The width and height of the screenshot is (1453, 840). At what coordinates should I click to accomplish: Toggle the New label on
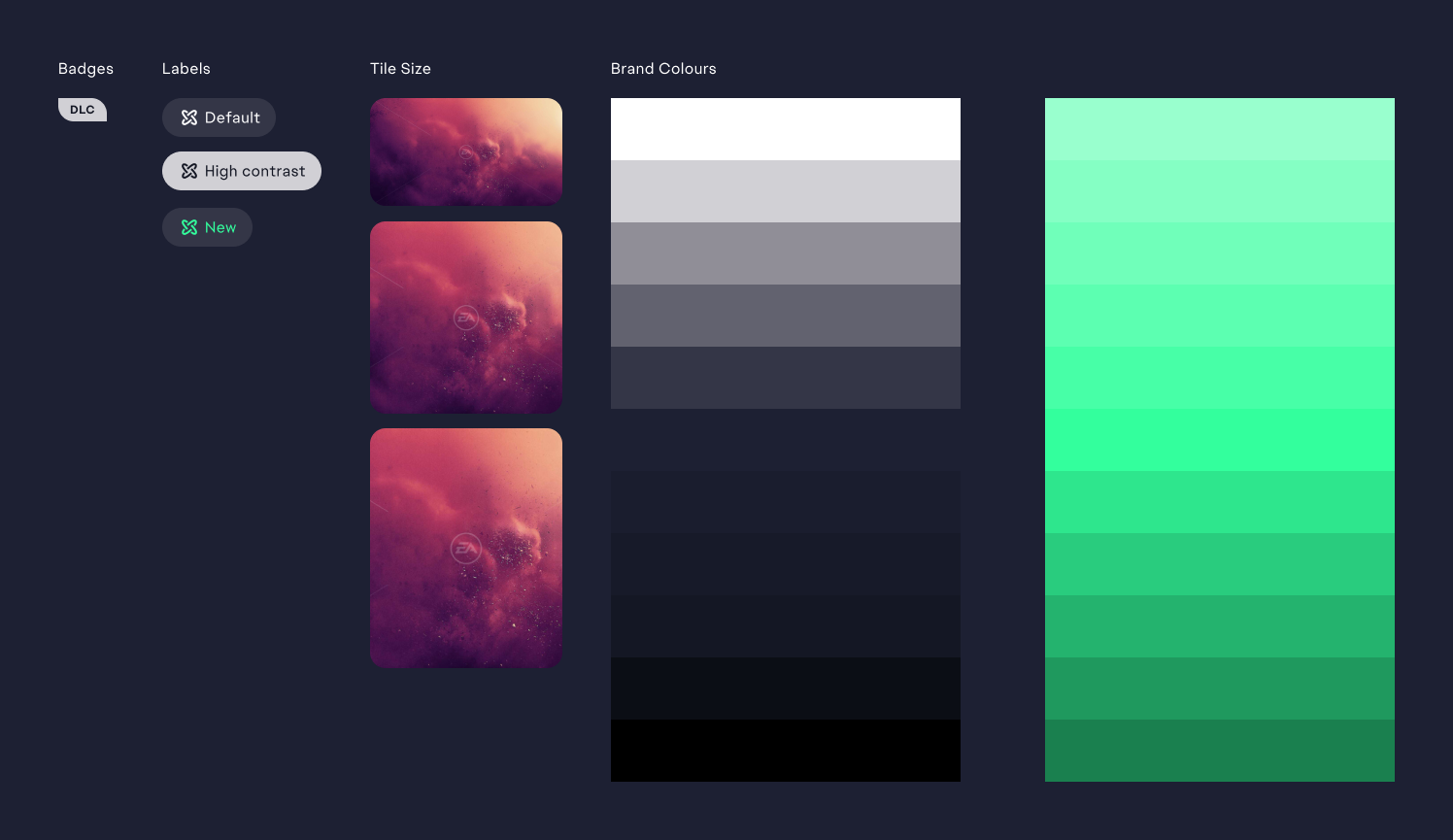(207, 226)
